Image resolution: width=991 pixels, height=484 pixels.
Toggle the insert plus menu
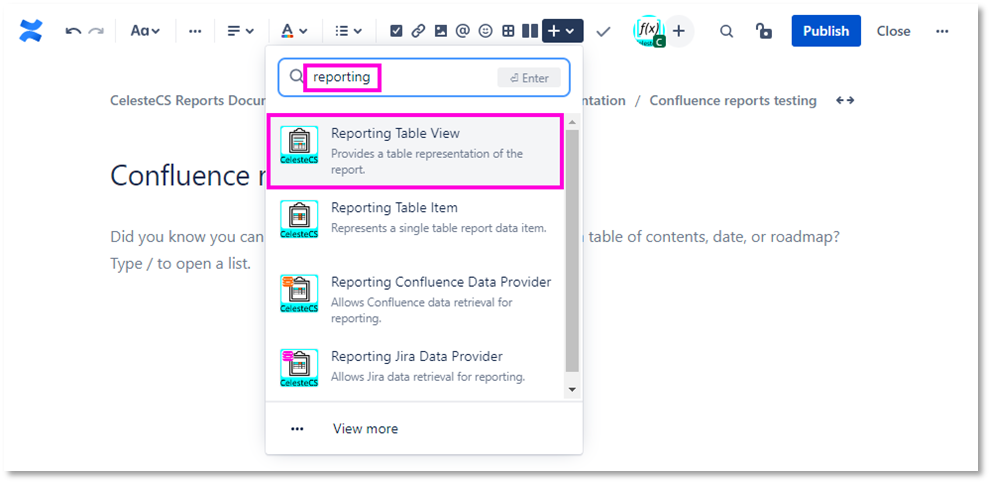click(562, 31)
